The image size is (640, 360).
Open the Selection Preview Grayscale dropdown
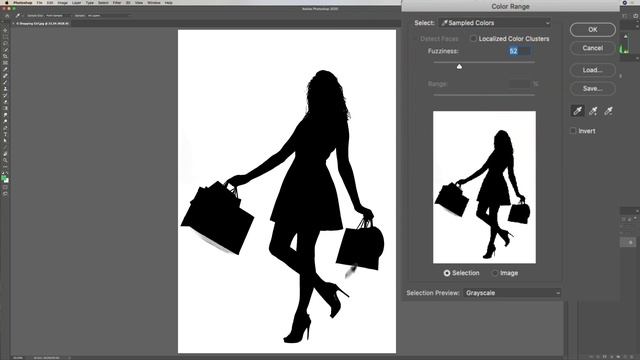[x=512, y=293]
